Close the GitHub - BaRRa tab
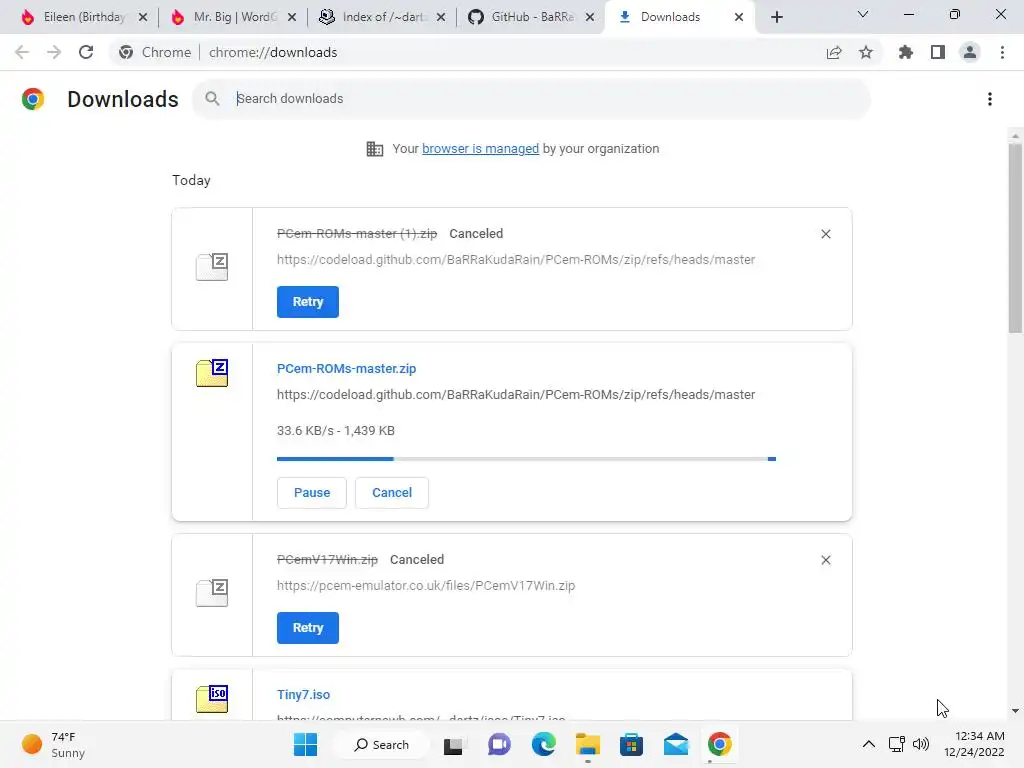Screen dimensions: 1024x768 (590, 17)
